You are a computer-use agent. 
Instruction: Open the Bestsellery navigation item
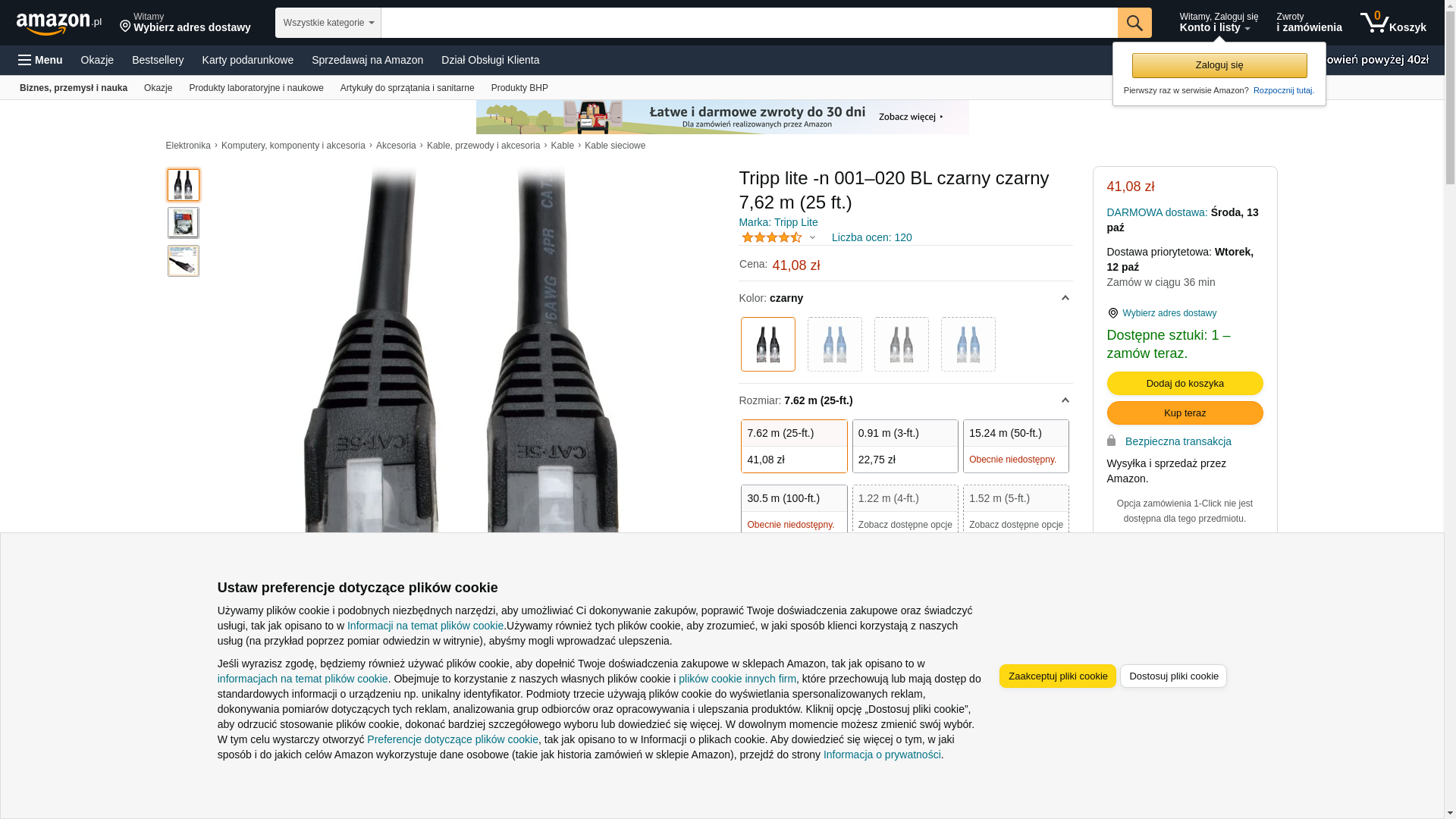158,60
